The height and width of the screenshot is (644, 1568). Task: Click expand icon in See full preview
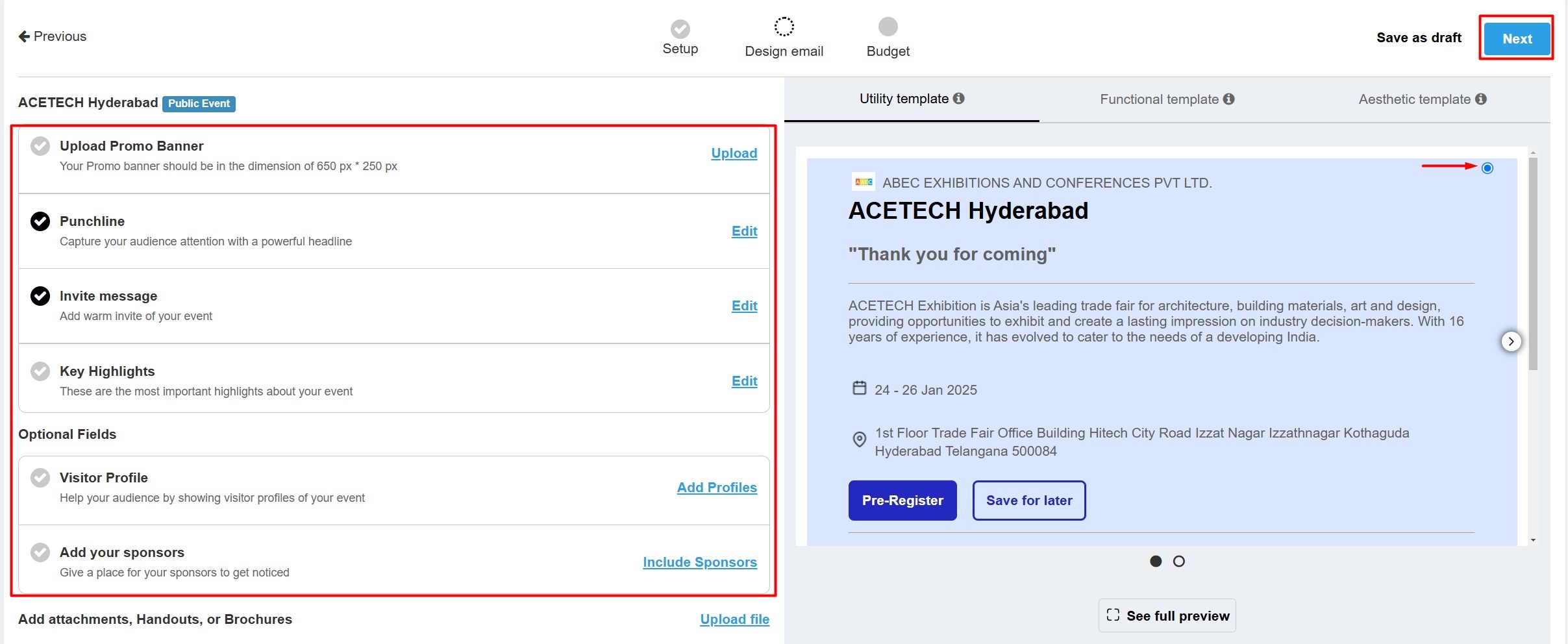pyautogui.click(x=1113, y=615)
